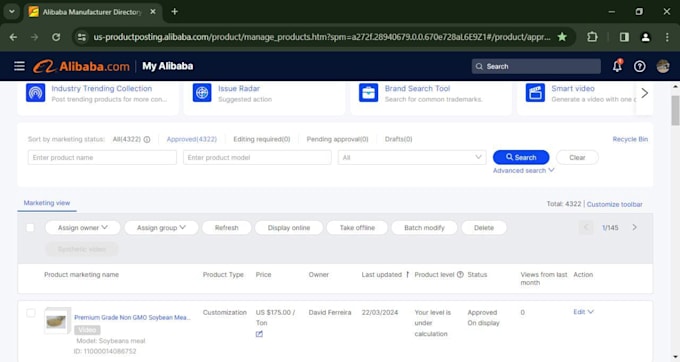Click Product level help icon
The image size is (680, 362).
[460, 274]
